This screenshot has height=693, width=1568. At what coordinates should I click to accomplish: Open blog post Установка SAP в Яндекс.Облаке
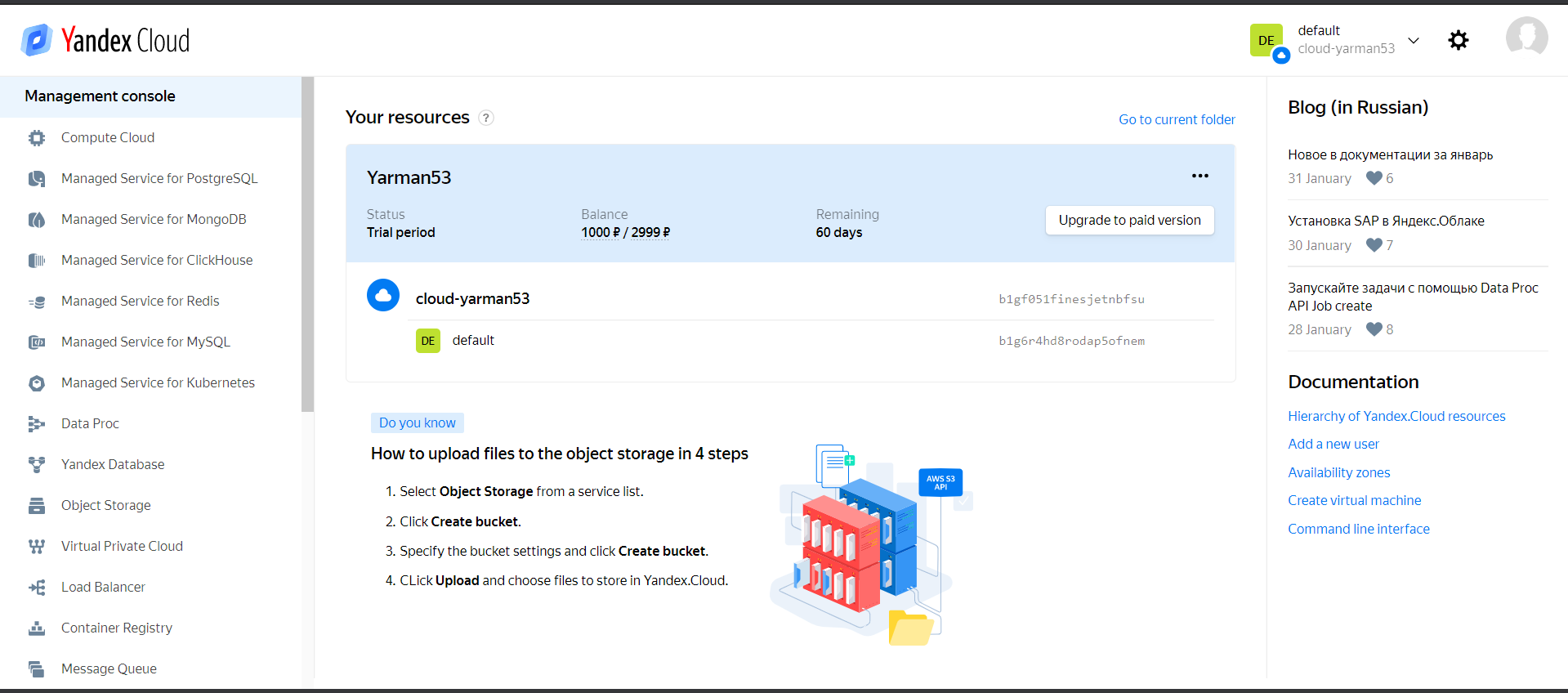(x=1386, y=221)
